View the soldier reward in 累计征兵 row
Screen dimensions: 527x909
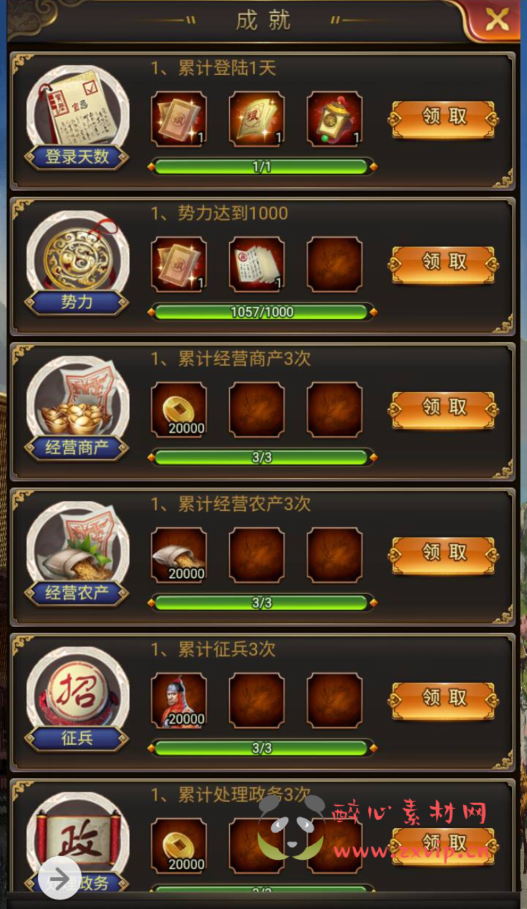(x=179, y=700)
